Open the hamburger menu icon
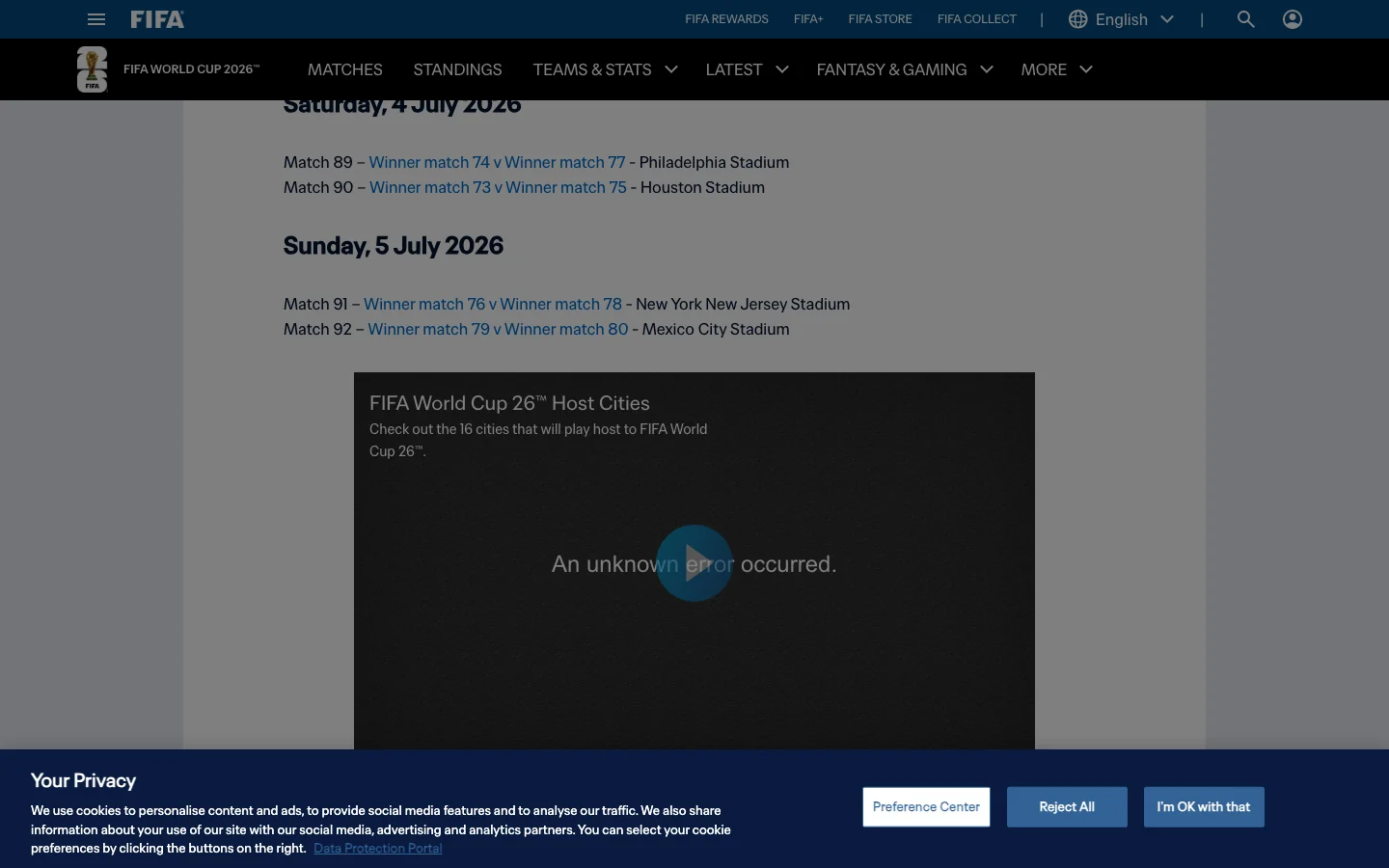This screenshot has width=1389, height=868. pos(96,19)
